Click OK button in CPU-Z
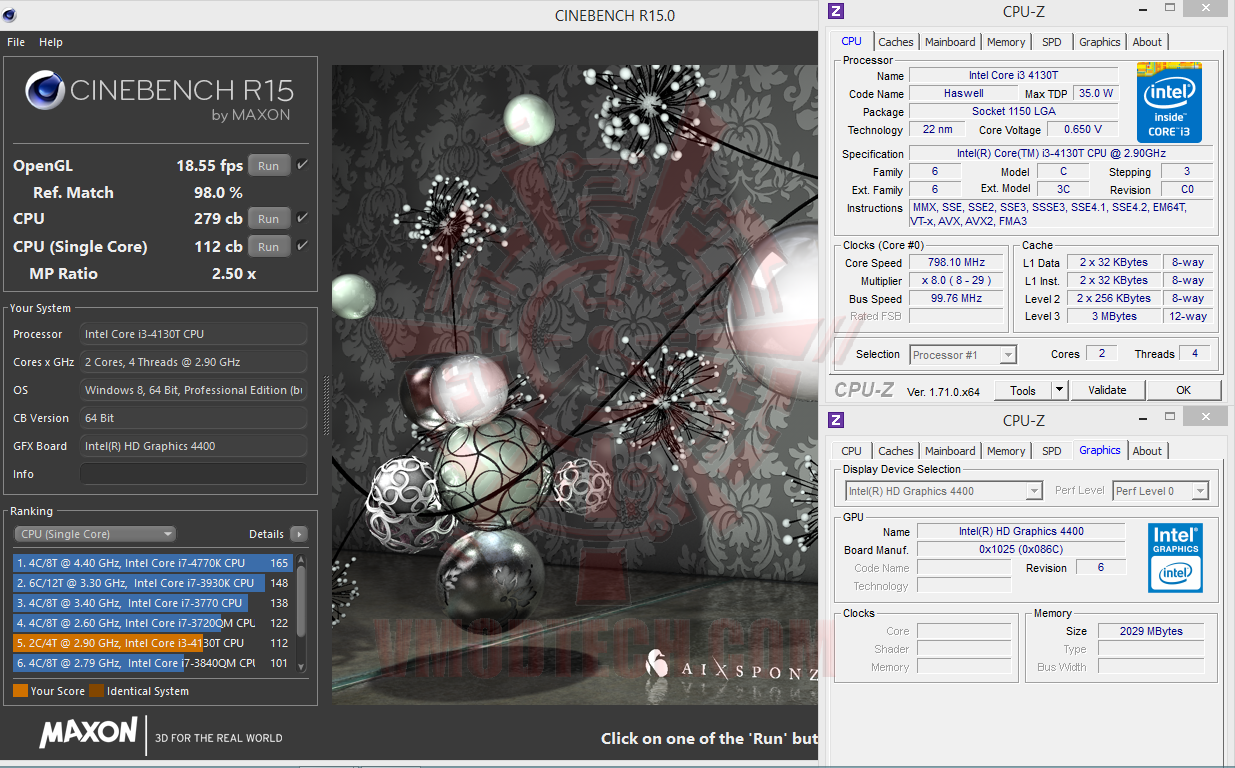This screenshot has height=768, width=1235. coord(1183,390)
